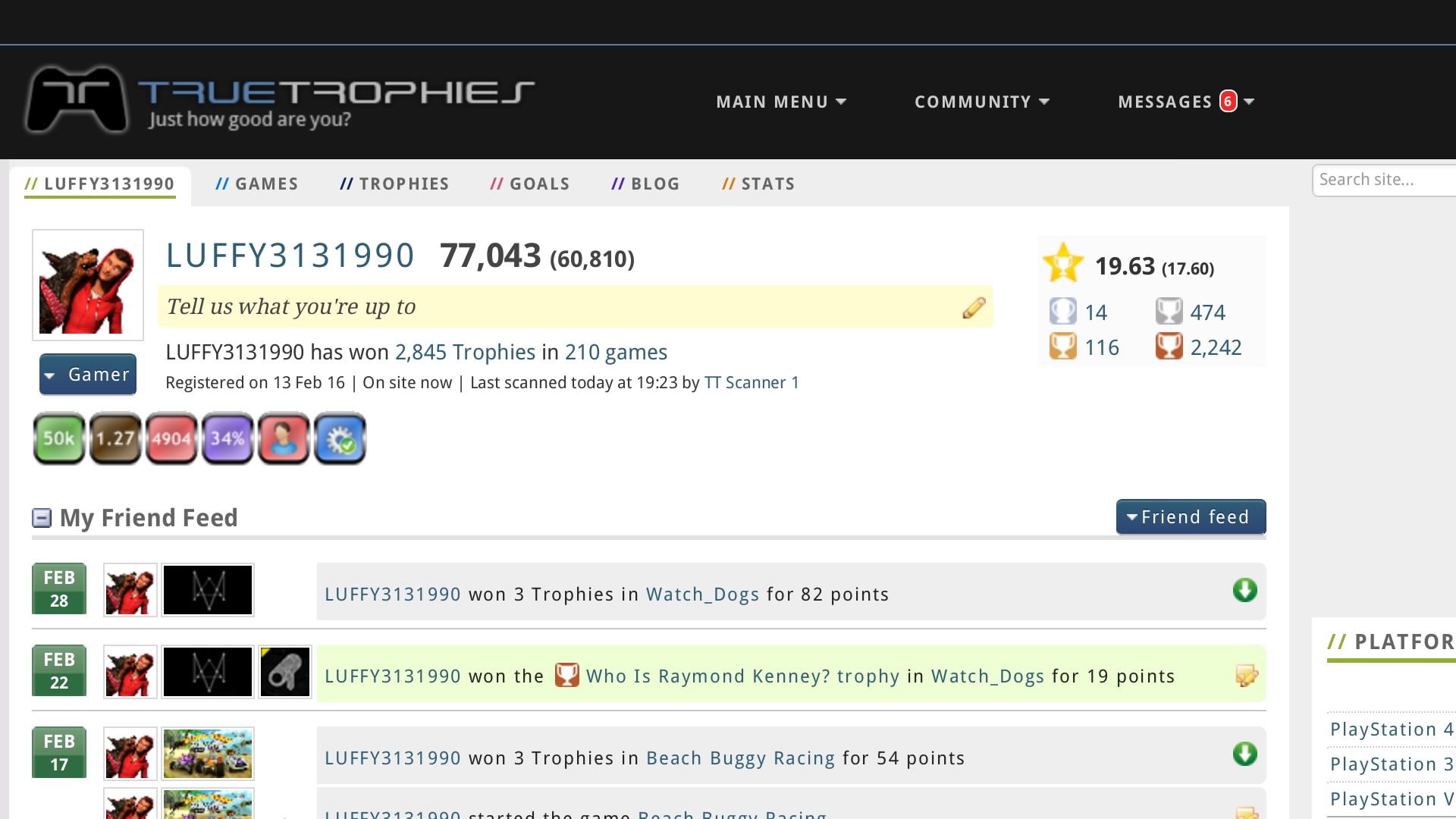The image size is (1456, 819).
Task: Open the Community dropdown
Action: pos(982,102)
